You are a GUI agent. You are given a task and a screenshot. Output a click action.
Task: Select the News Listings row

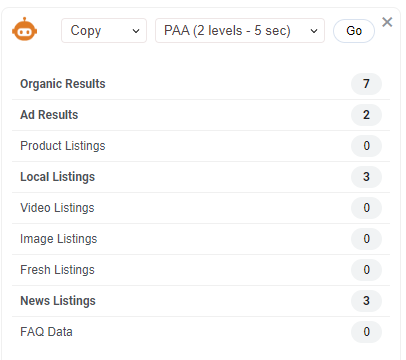pyautogui.click(x=201, y=301)
